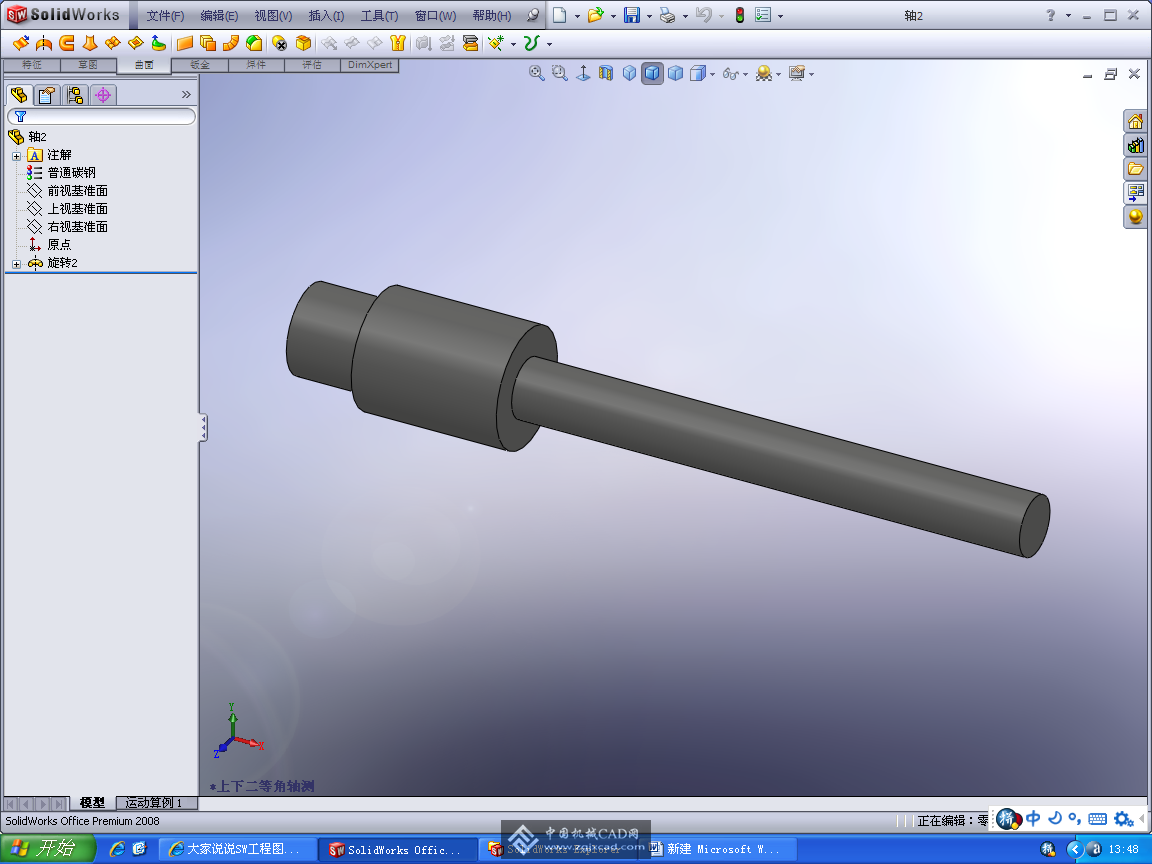Viewport: 1152px width, 864px height.
Task: Save the document with the floppy icon
Action: tap(632, 15)
